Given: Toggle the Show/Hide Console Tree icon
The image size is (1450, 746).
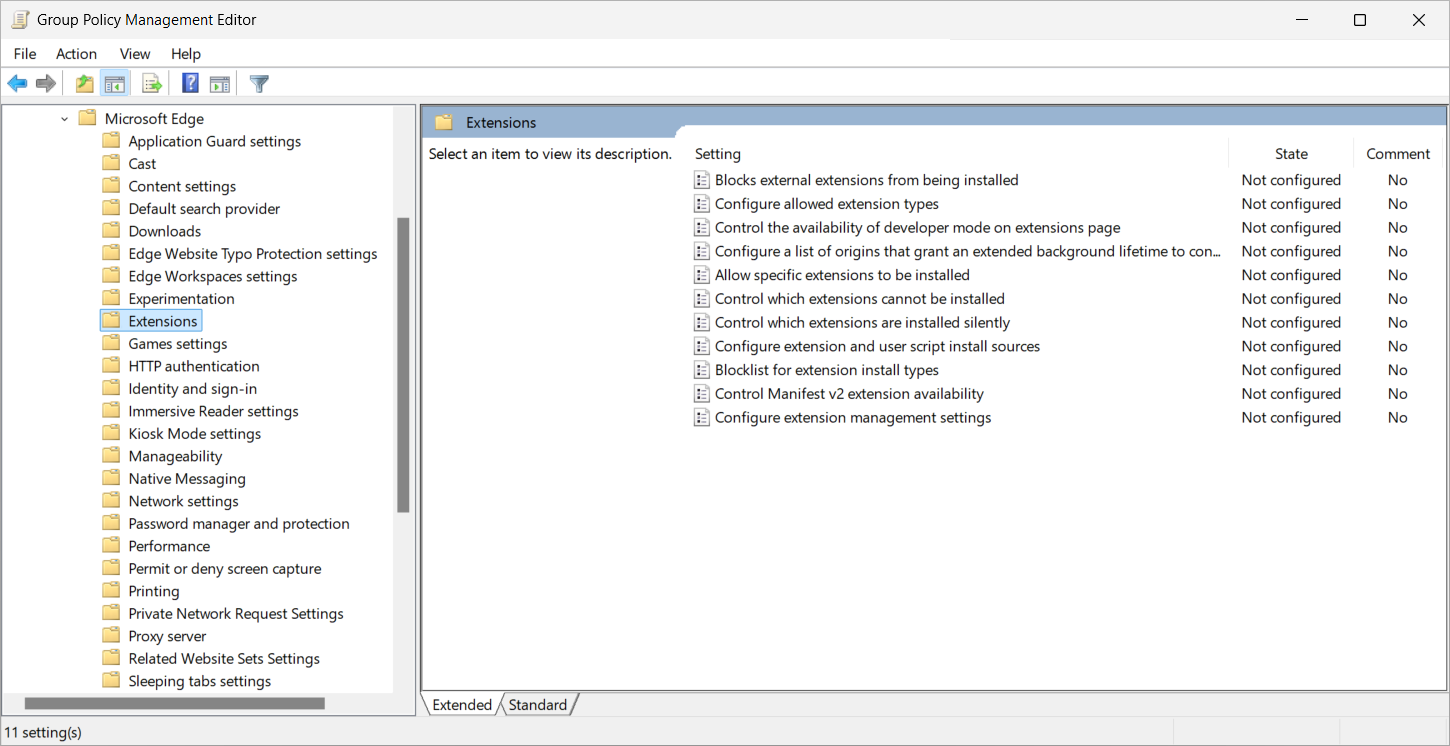Looking at the screenshot, I should click(115, 83).
